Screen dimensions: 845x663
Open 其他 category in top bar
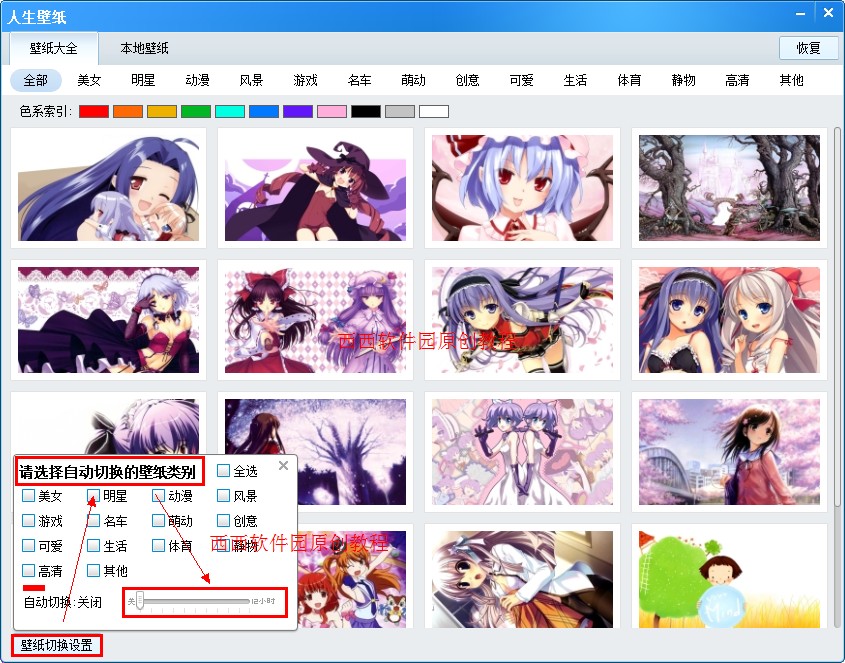click(791, 80)
